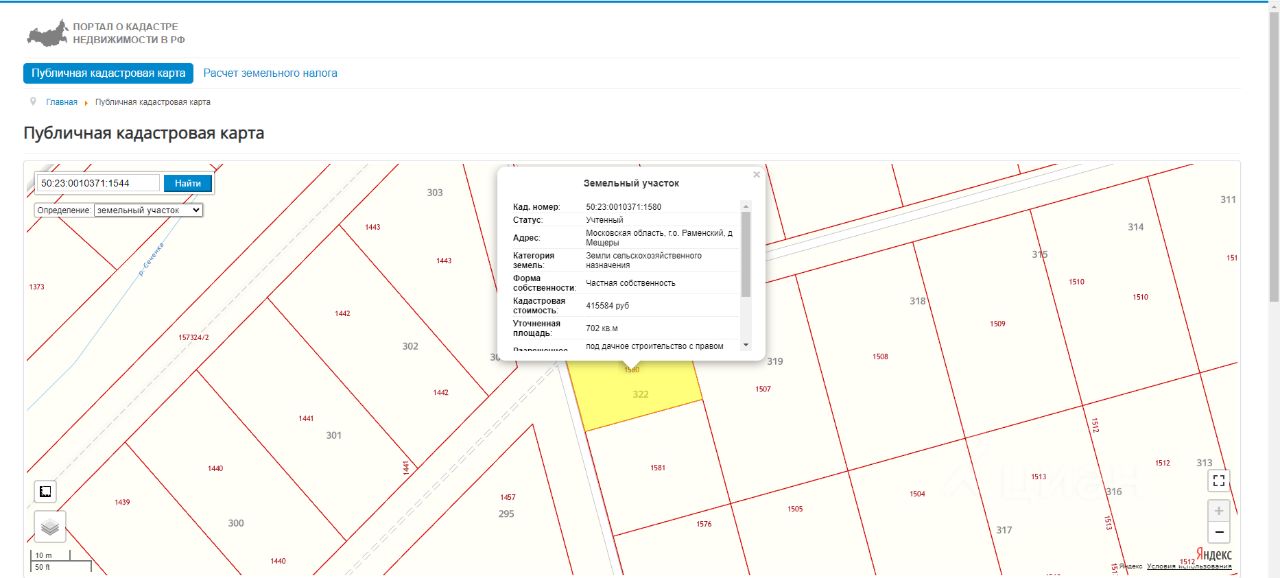Click the location pin icon in breadcrumbs
This screenshot has width=1280, height=578.
pos(33,101)
